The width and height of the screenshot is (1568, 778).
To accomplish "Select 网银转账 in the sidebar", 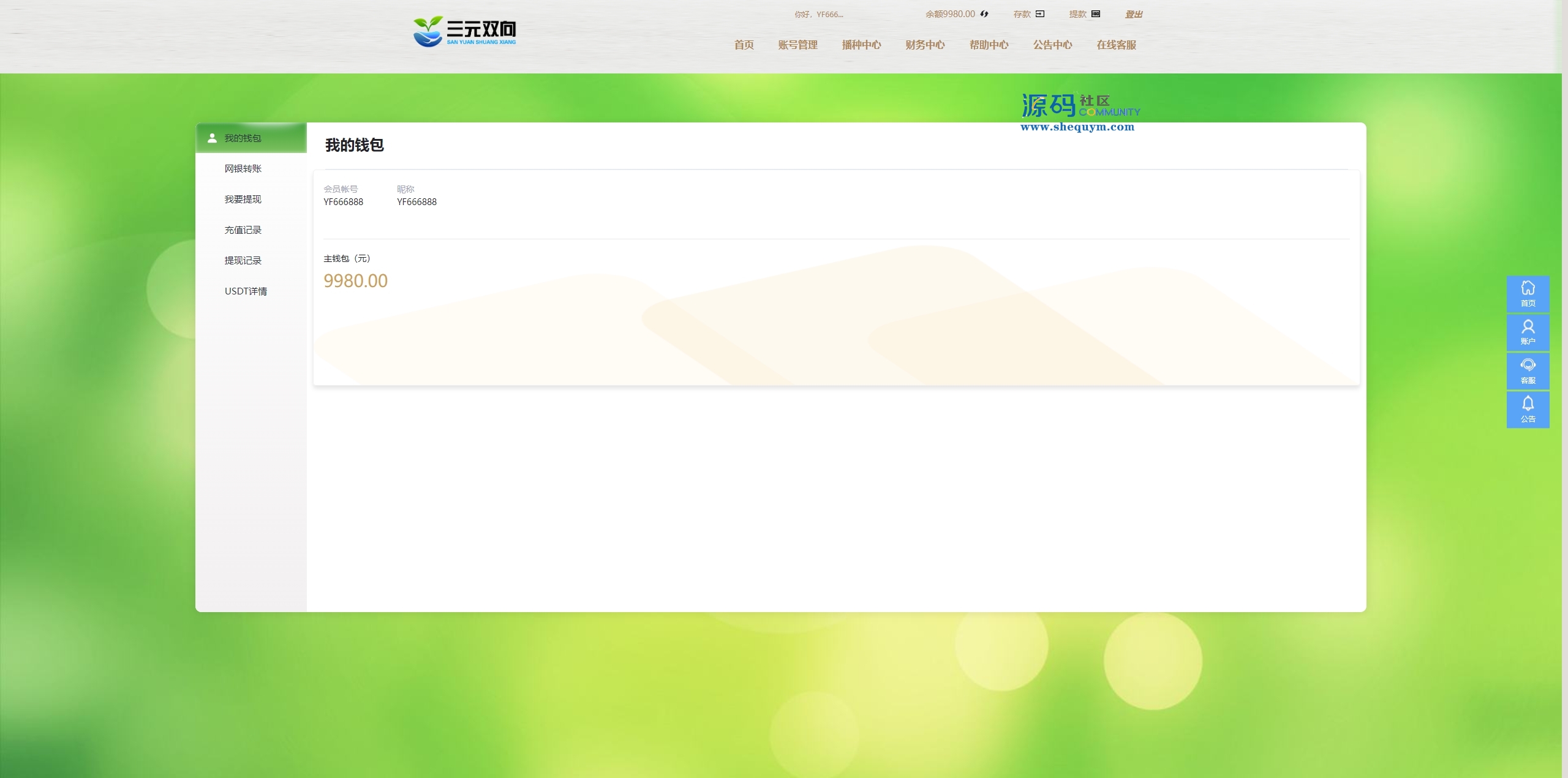I will pyautogui.click(x=243, y=169).
